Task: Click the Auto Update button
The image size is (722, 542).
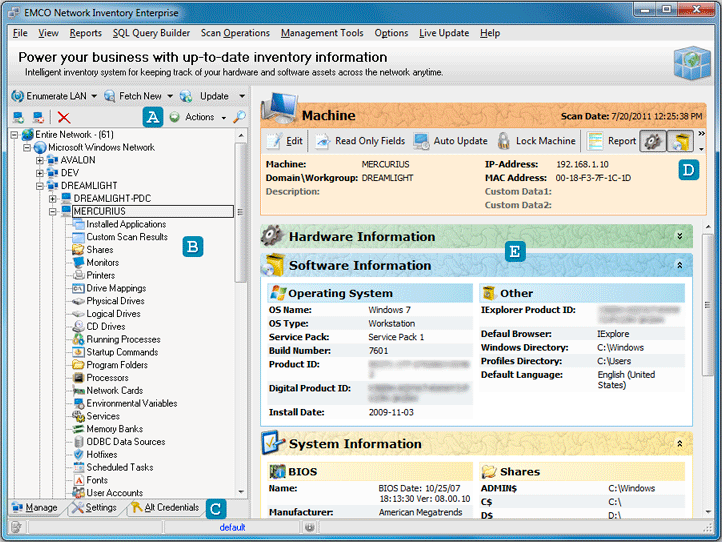Action: pos(450,141)
